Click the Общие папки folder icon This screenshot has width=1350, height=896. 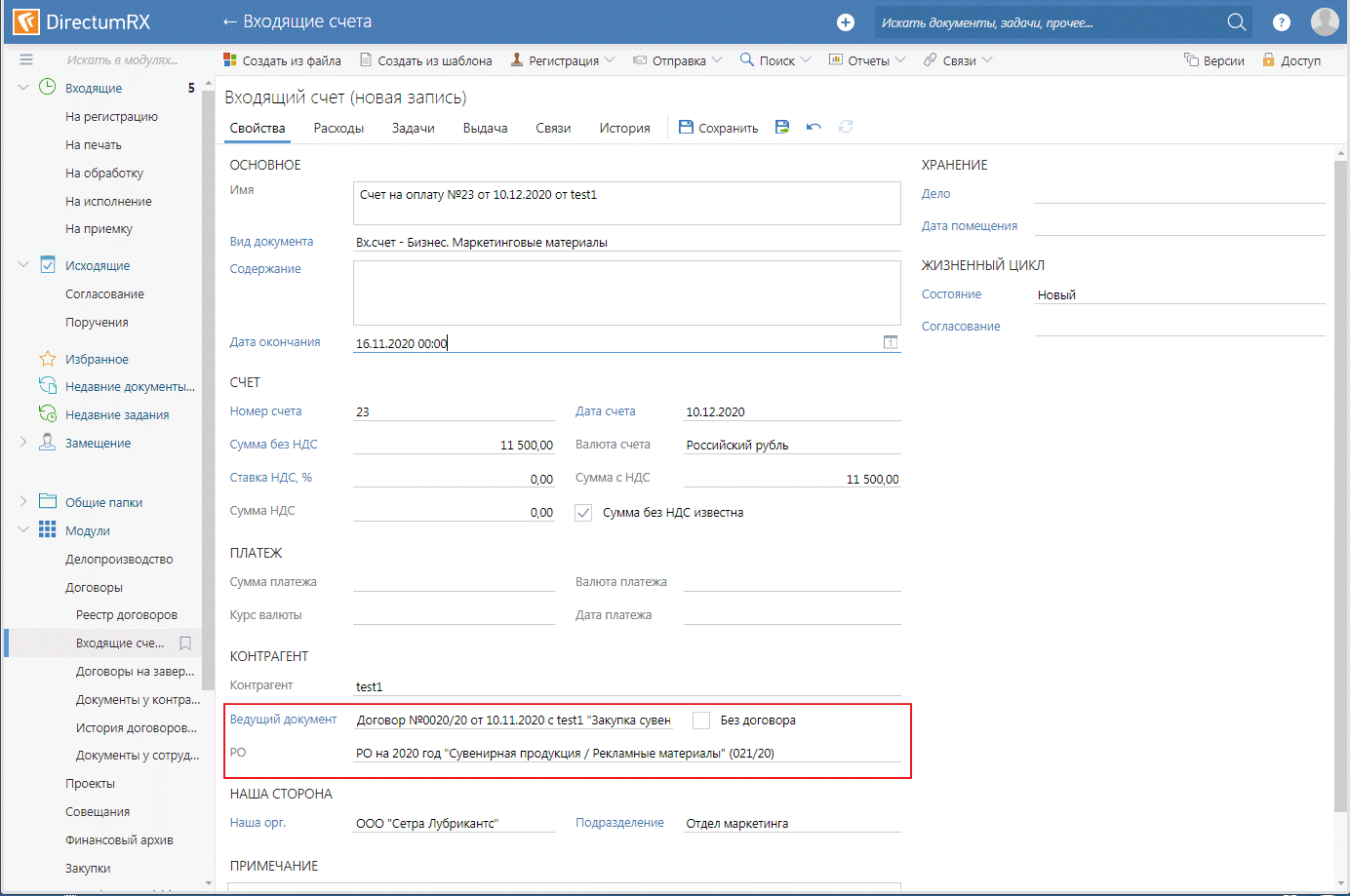(47, 501)
